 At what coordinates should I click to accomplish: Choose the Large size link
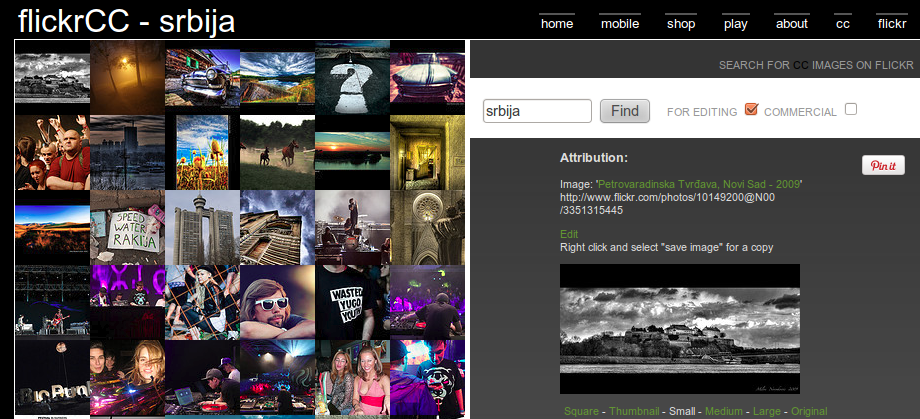tap(767, 411)
